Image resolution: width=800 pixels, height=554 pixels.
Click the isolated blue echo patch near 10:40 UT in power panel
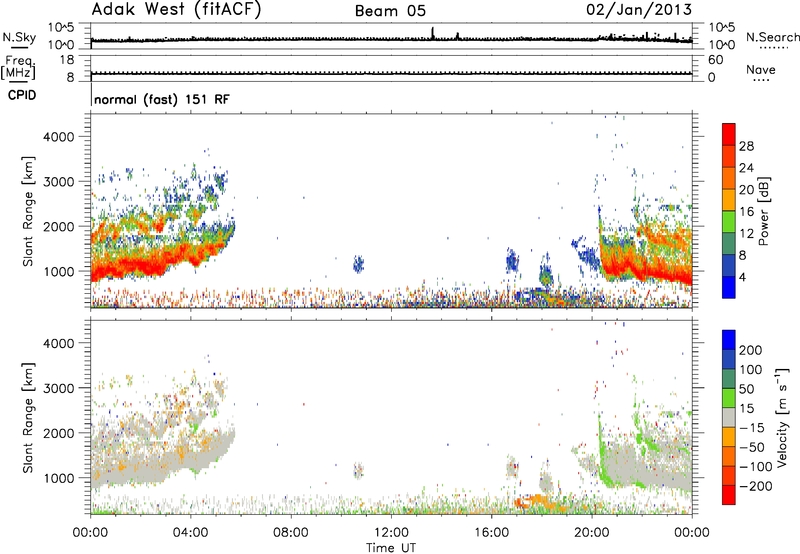click(x=359, y=264)
